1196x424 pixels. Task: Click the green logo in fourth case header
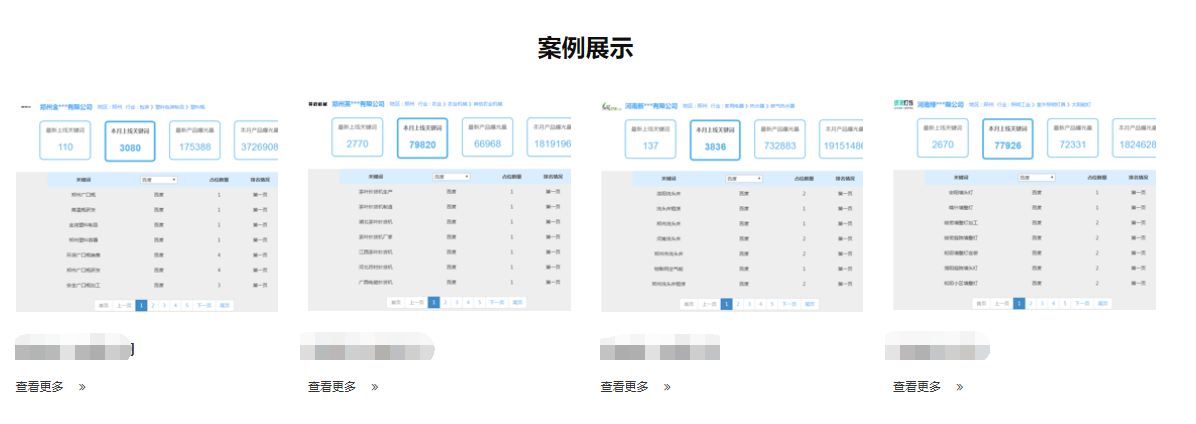point(905,104)
